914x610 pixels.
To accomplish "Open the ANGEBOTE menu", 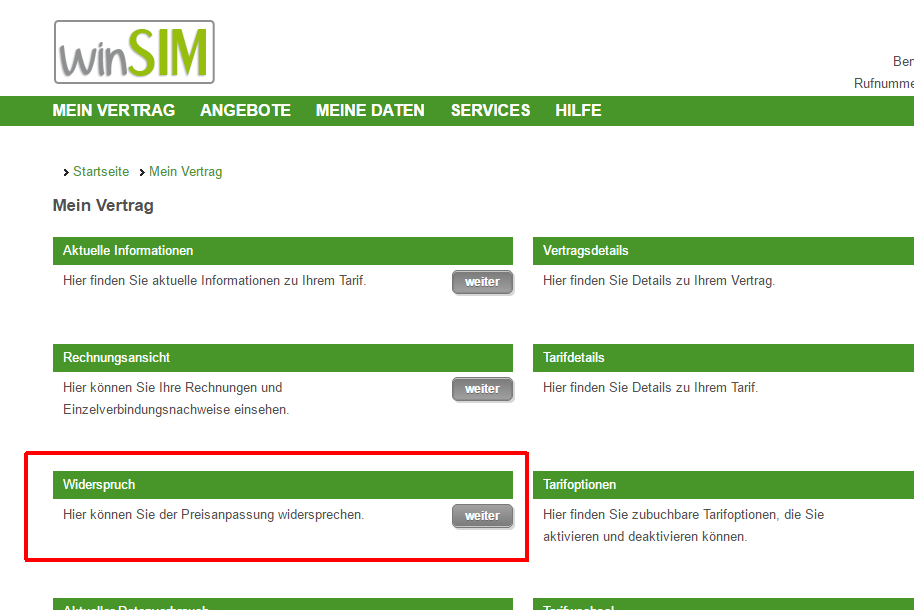I will pyautogui.click(x=245, y=110).
